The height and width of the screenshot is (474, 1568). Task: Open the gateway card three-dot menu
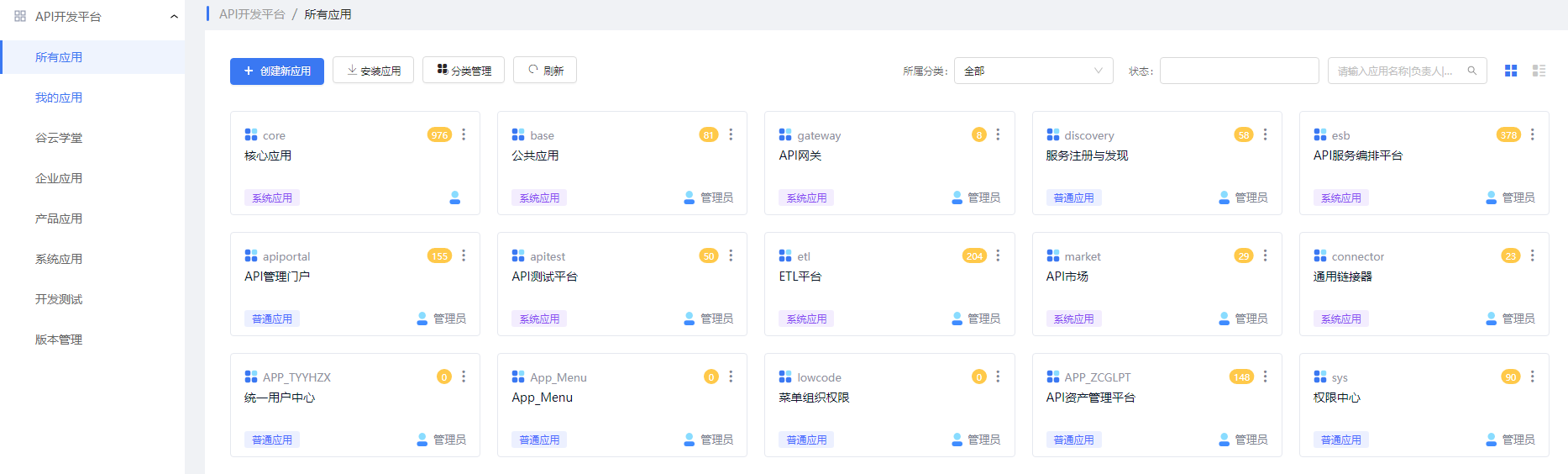point(998,134)
